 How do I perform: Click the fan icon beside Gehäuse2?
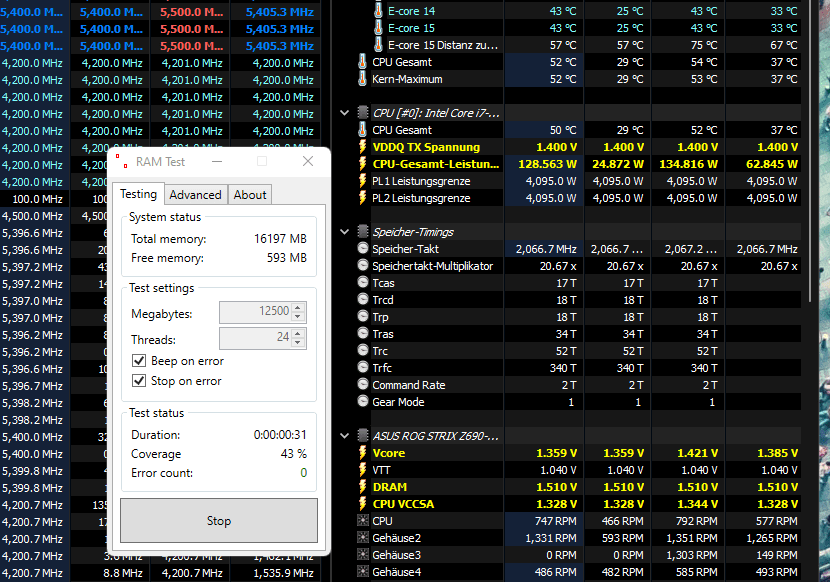tap(363, 538)
